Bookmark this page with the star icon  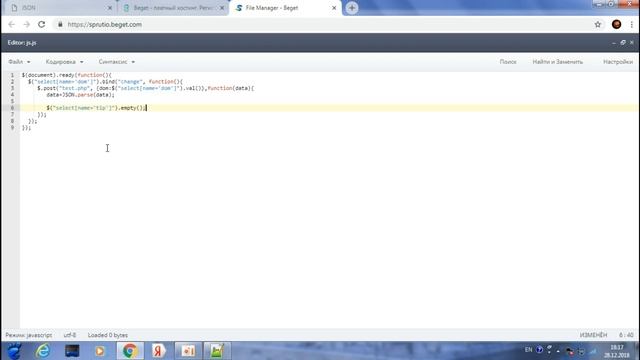(598, 24)
